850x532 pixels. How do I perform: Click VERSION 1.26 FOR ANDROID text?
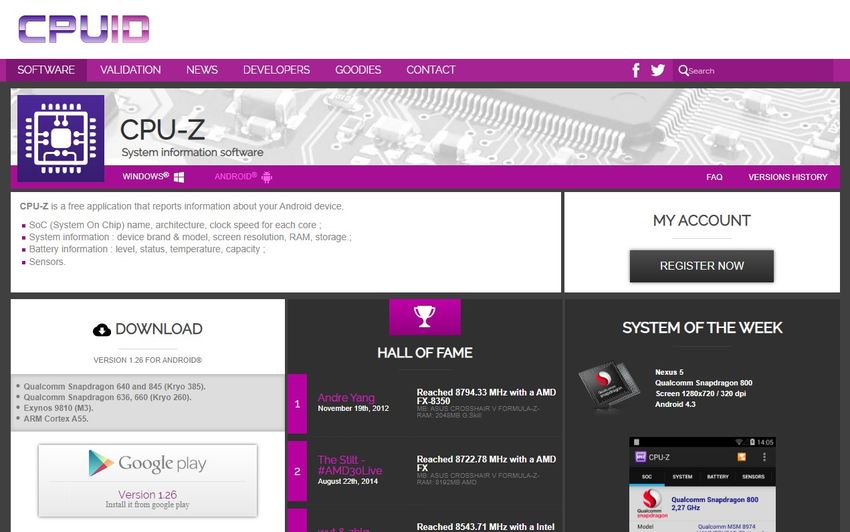point(147,360)
